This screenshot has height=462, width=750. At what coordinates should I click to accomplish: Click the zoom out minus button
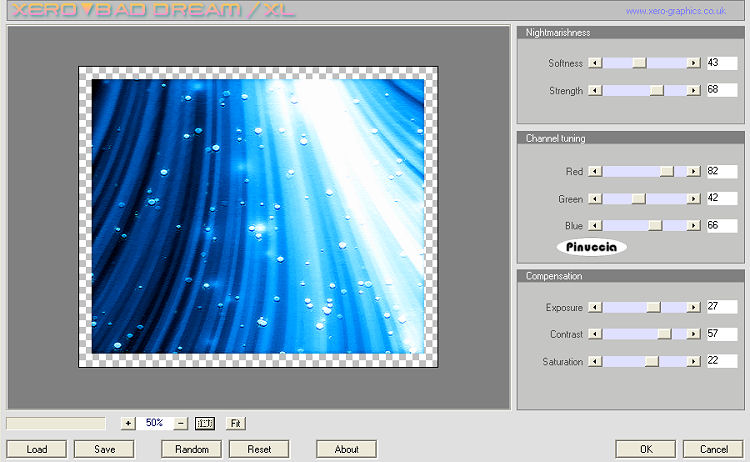(181, 423)
